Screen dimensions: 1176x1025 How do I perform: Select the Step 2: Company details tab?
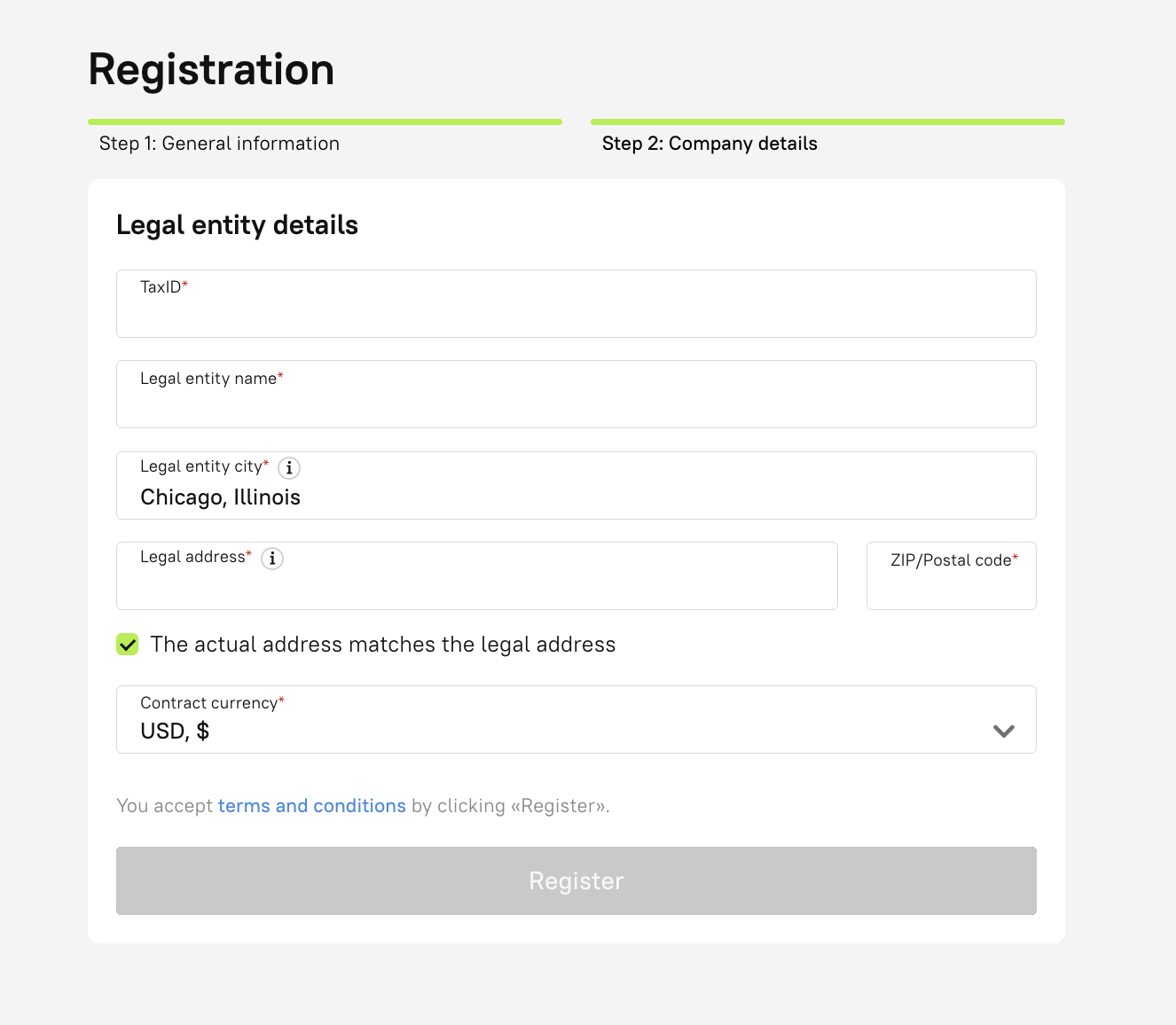click(710, 144)
